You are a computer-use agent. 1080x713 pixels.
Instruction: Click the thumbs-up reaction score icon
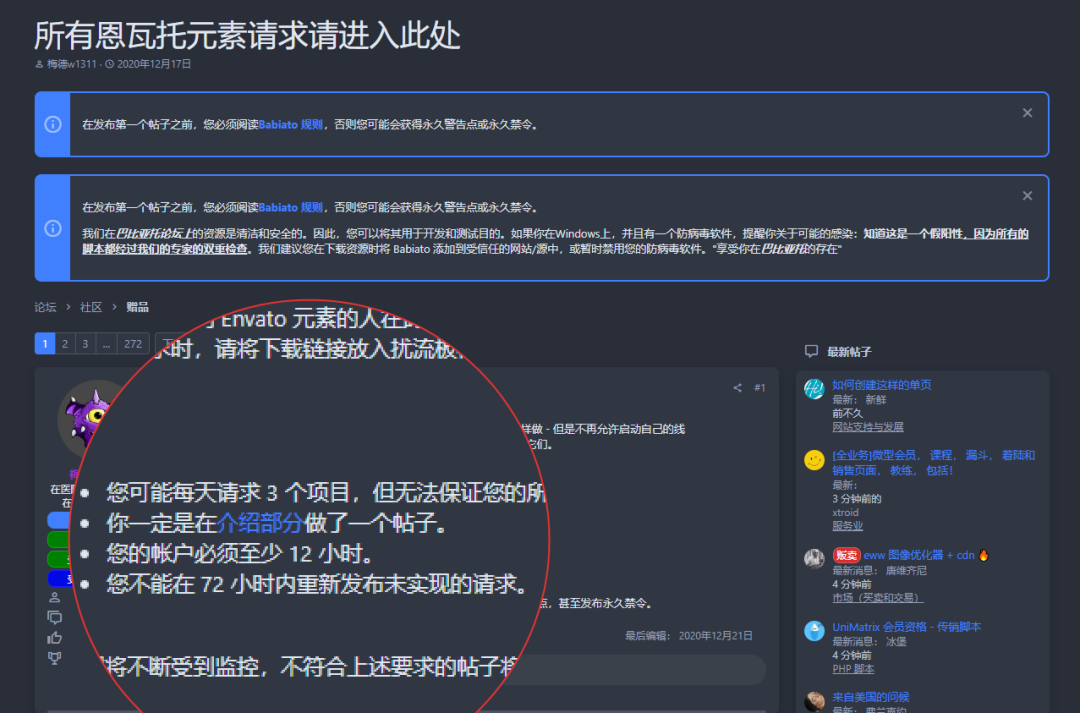point(54,638)
